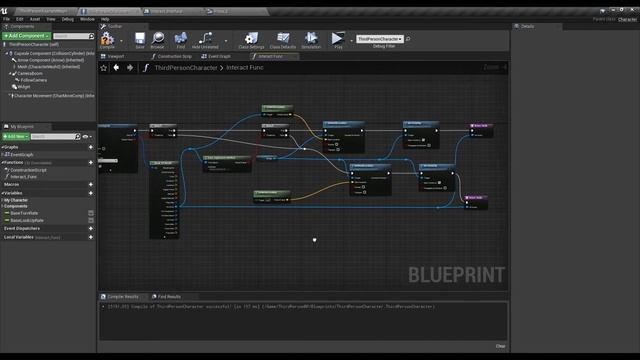The height and width of the screenshot is (360, 640).
Task: Expand the Components variable category
Action: click(2, 207)
